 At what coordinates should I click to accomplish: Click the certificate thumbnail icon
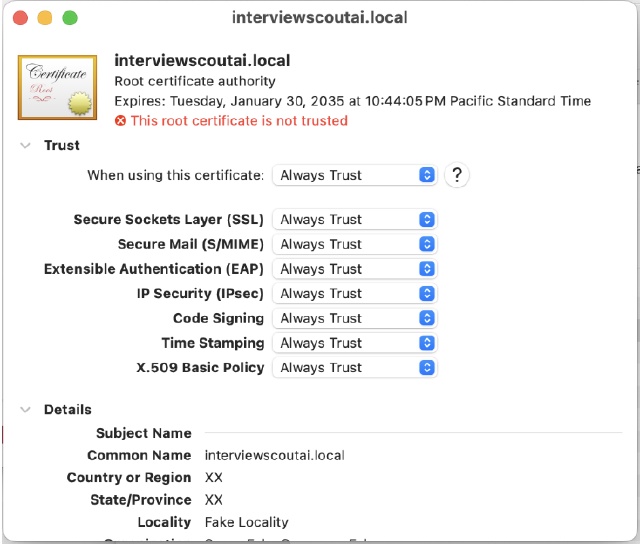tap(57, 88)
